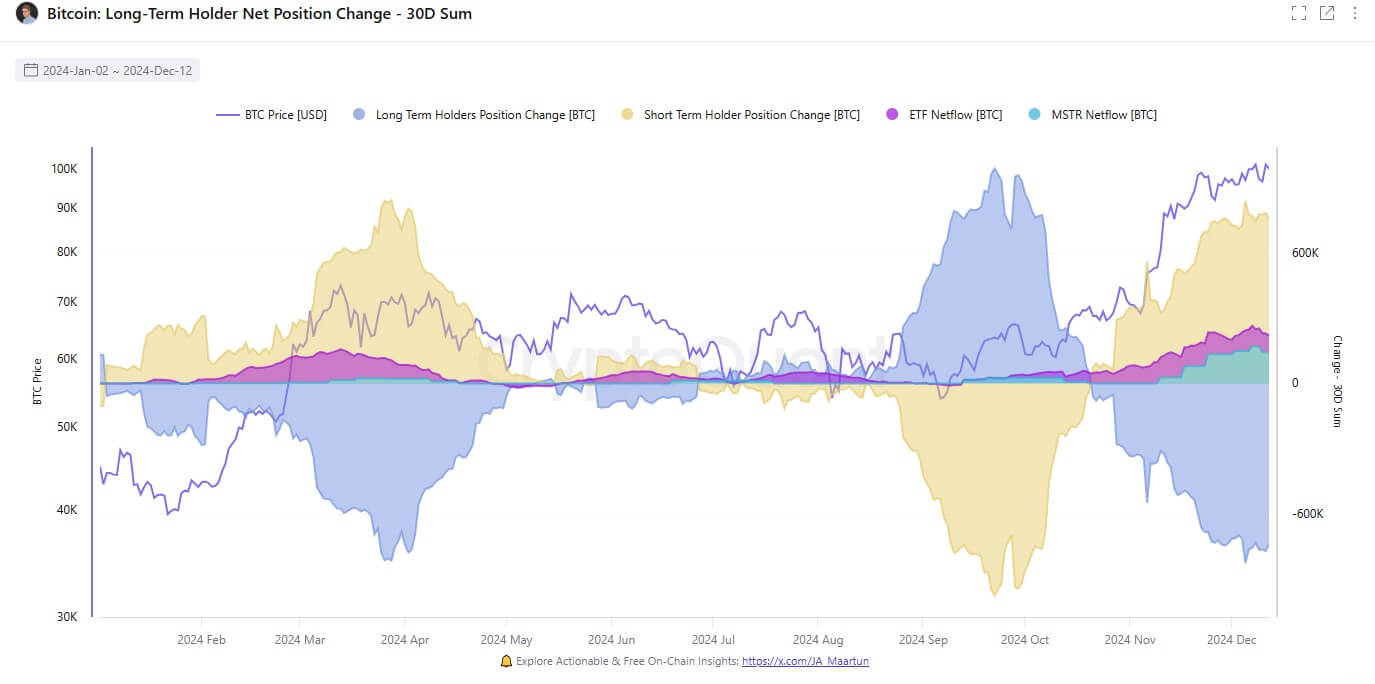Open the date range picker
This screenshot has height=684, width=1375.
106,70
